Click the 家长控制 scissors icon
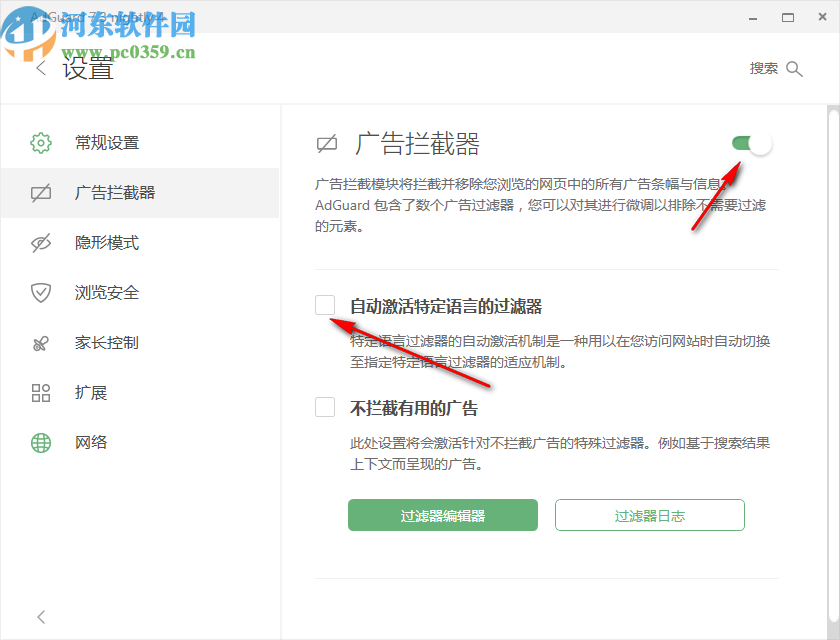The width and height of the screenshot is (840, 640). tap(40, 342)
